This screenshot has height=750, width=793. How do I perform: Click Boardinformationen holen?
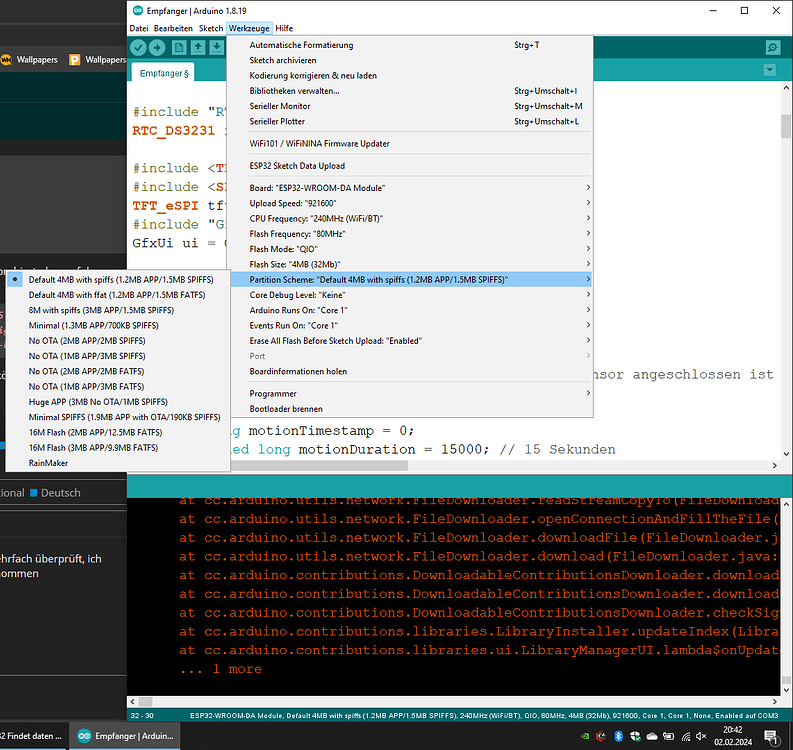point(298,371)
